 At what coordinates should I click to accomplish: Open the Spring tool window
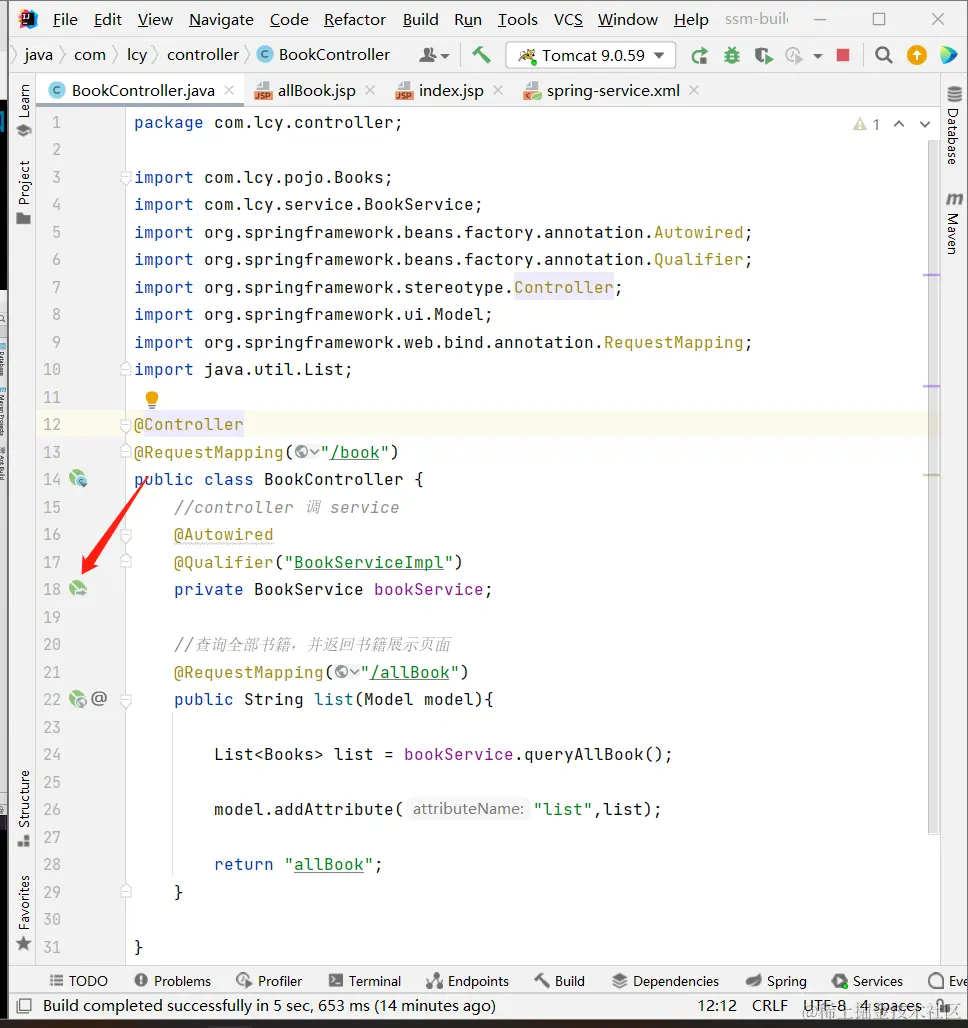(776, 981)
